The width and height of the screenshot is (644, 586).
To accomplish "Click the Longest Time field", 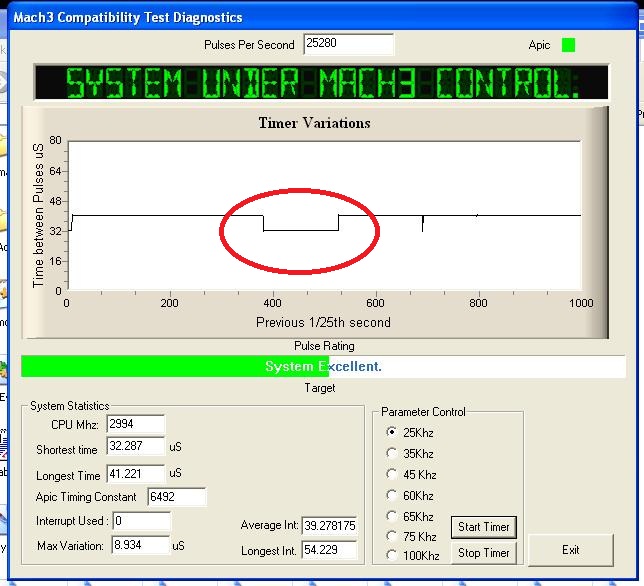I will [x=136, y=473].
